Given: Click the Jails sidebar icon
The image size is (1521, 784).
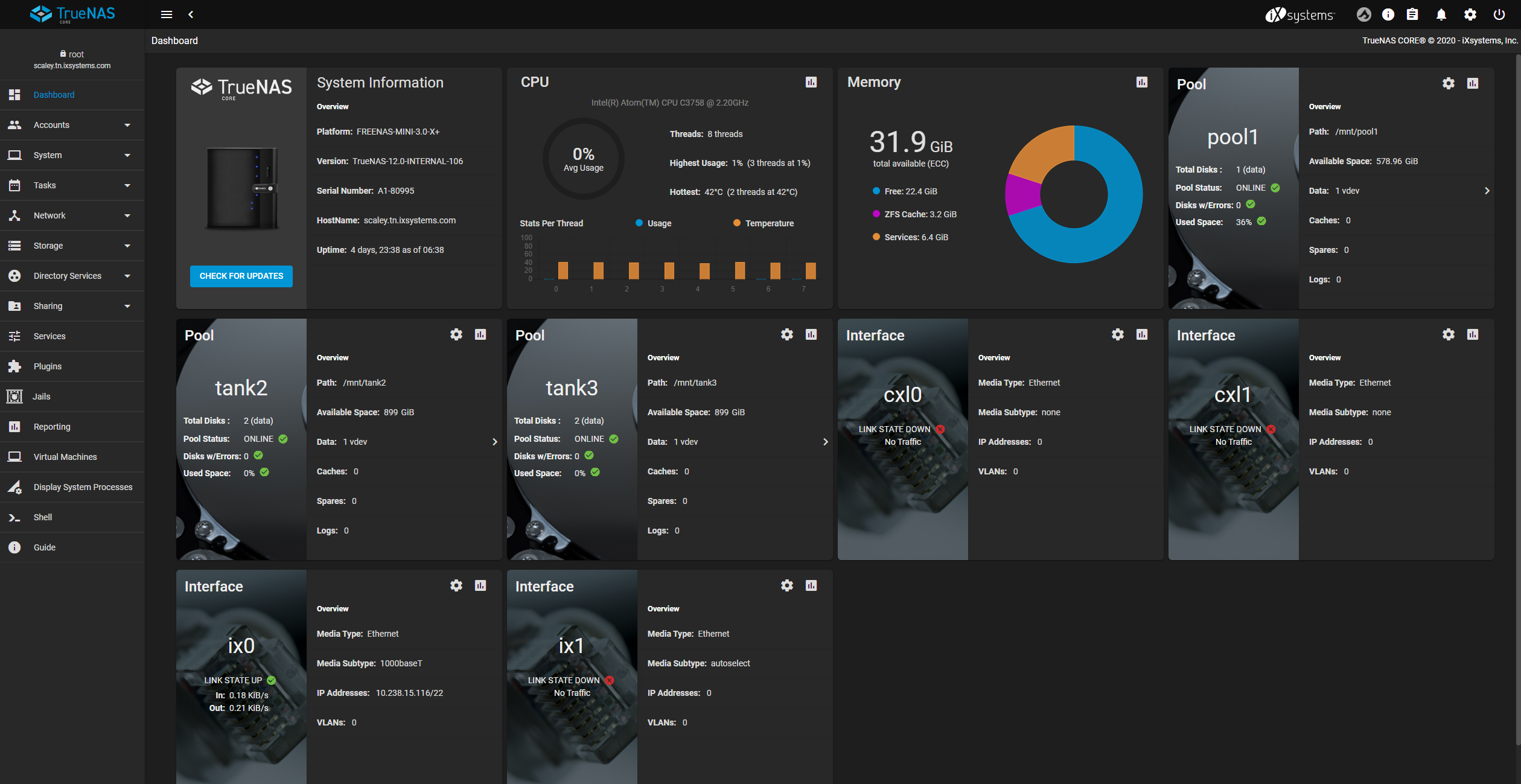Looking at the screenshot, I should click(x=15, y=396).
